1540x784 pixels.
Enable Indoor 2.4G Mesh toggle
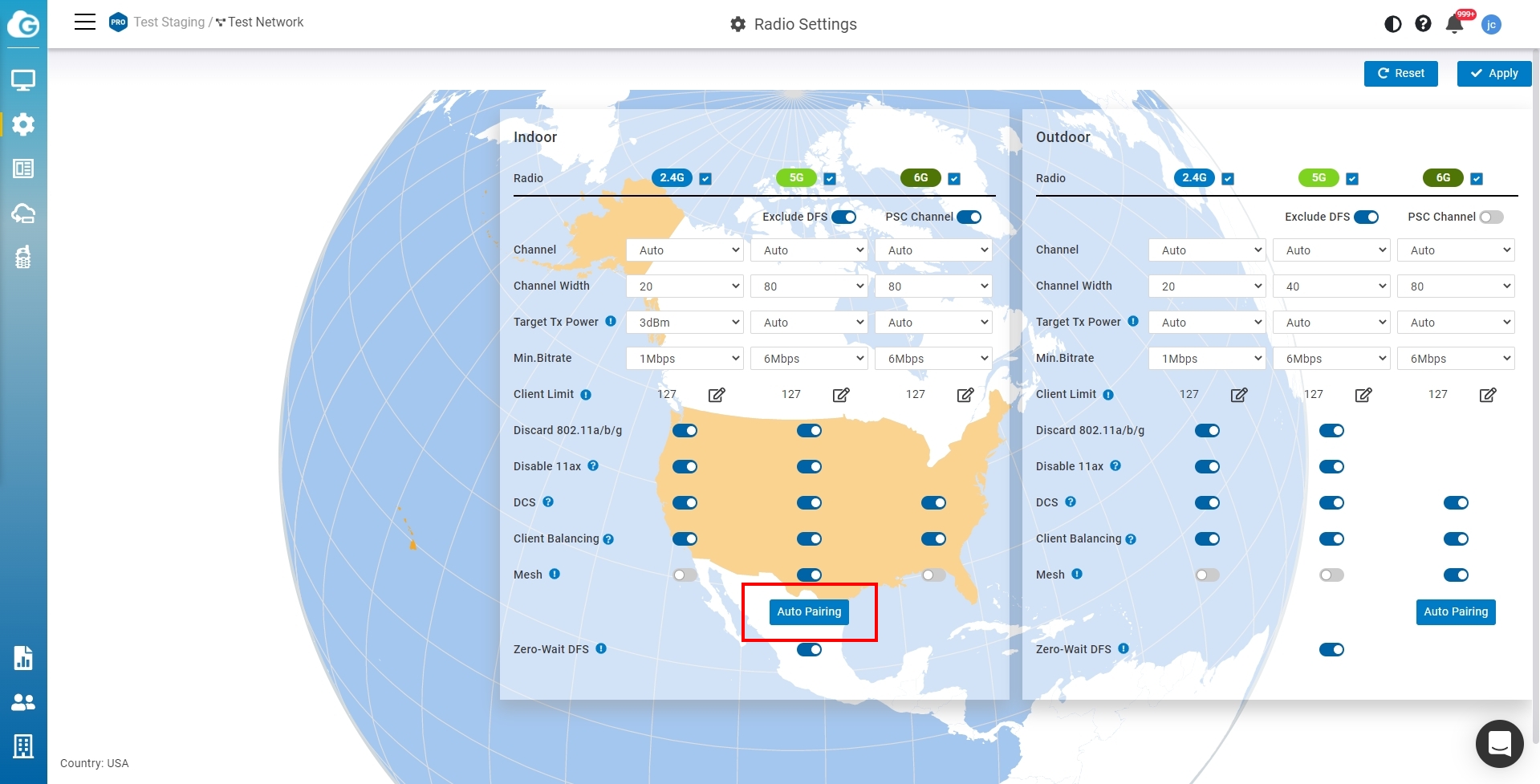(x=685, y=575)
